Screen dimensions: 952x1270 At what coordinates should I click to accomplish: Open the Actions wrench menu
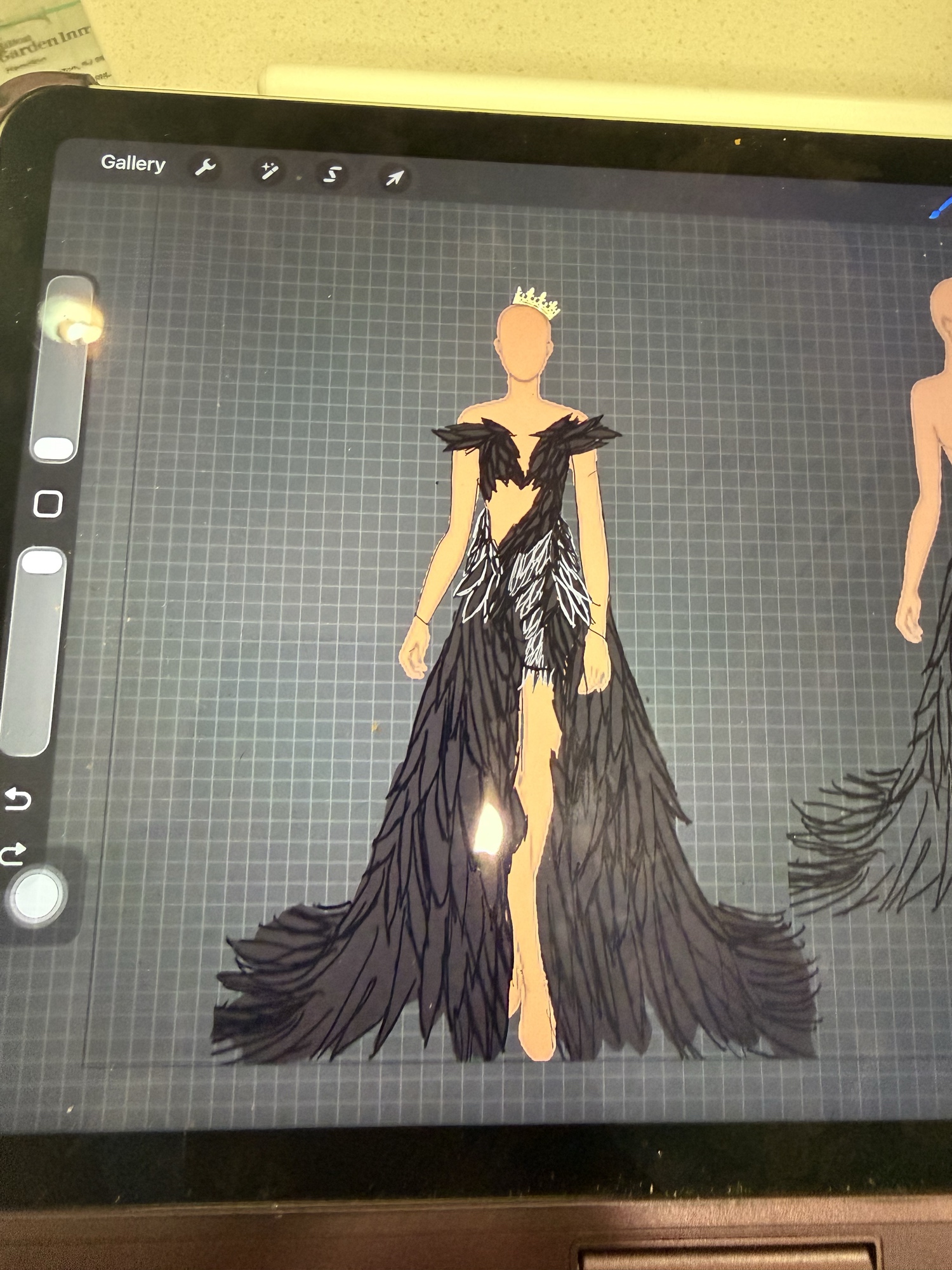(205, 168)
